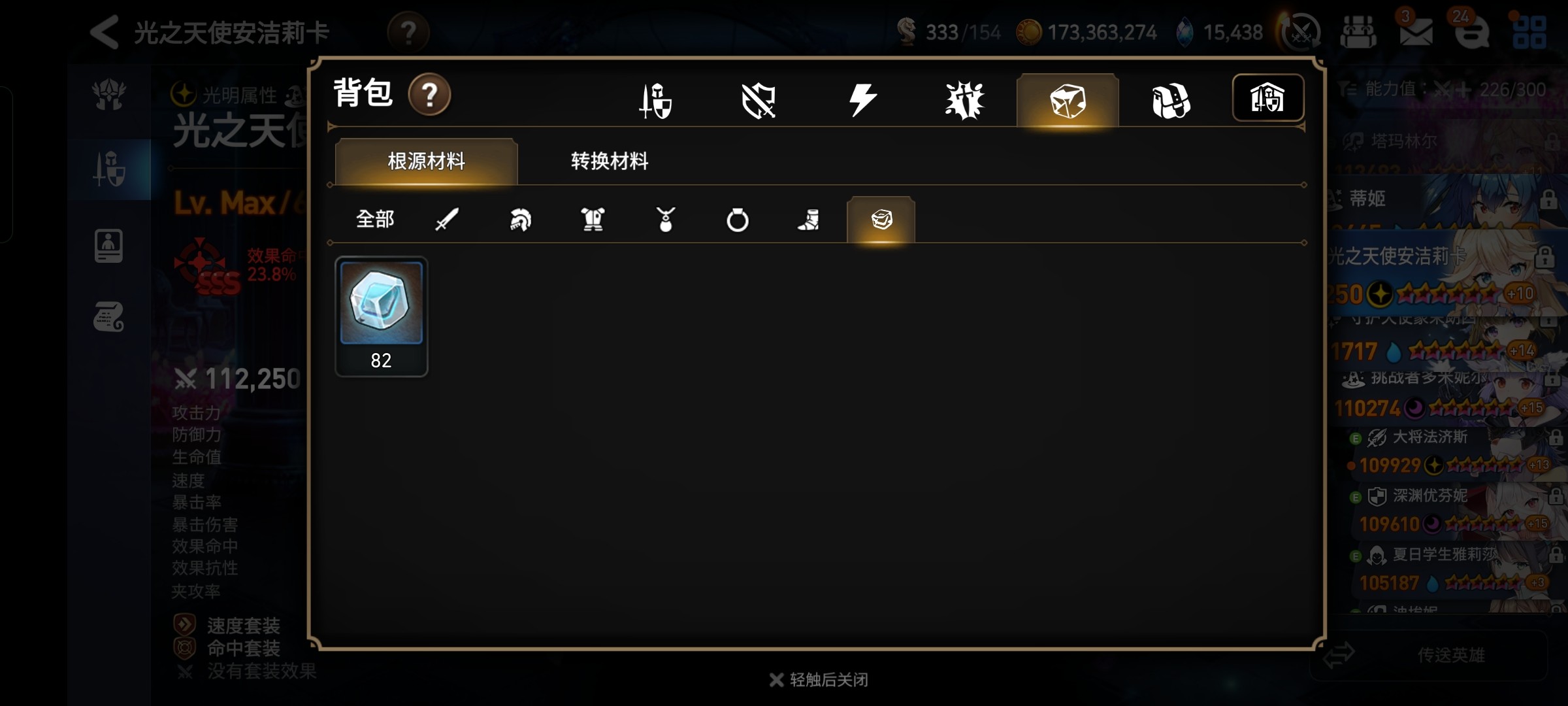Open the equipment storage warehouse button
This screenshot has height=706, width=1568.
point(1267,98)
